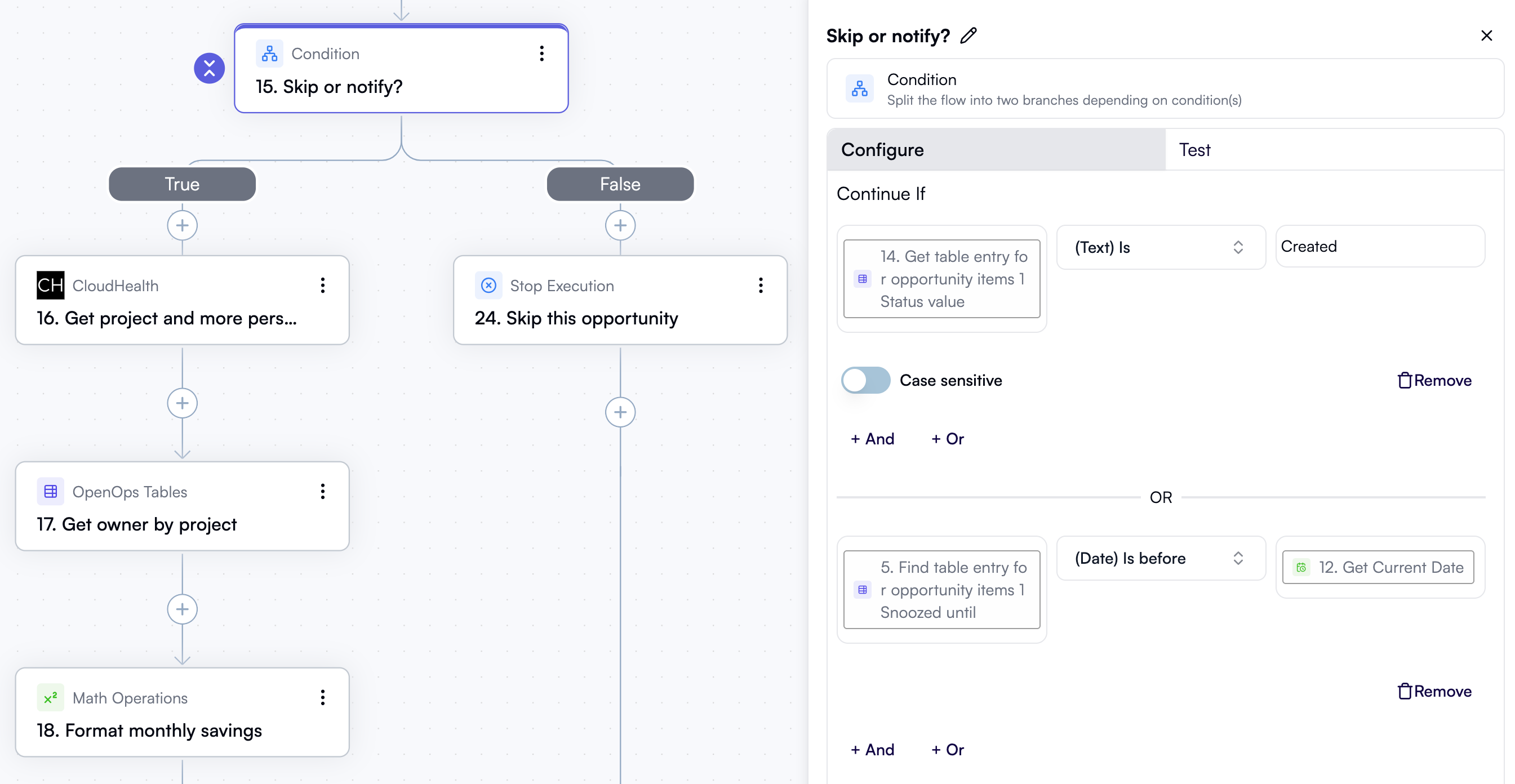
Task: Open the (Date) Is before operator dropdown
Action: [x=1161, y=558]
